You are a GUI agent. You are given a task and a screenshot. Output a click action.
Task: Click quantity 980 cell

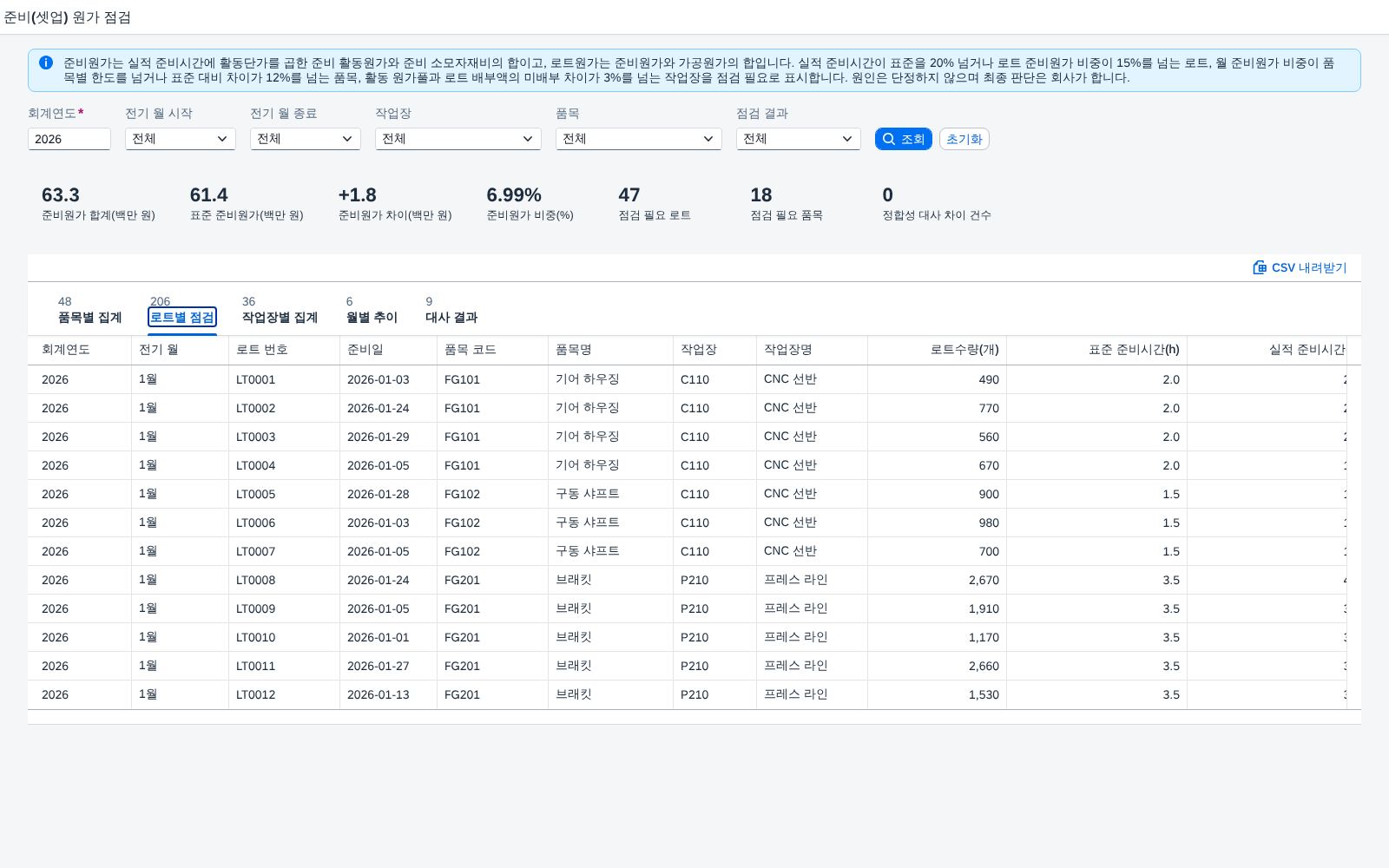[x=937, y=523]
